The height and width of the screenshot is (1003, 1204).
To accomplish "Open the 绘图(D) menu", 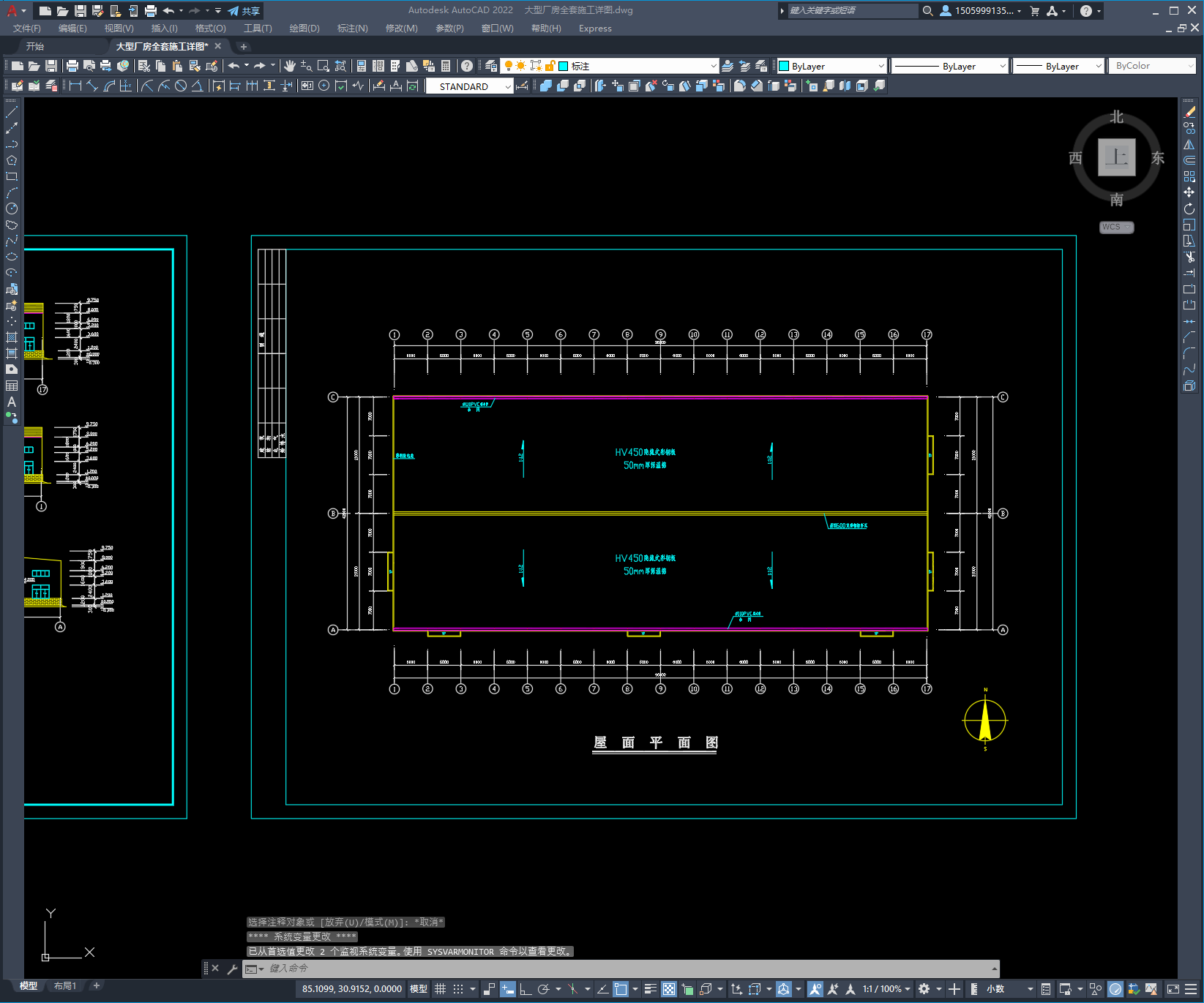I will click(x=304, y=29).
